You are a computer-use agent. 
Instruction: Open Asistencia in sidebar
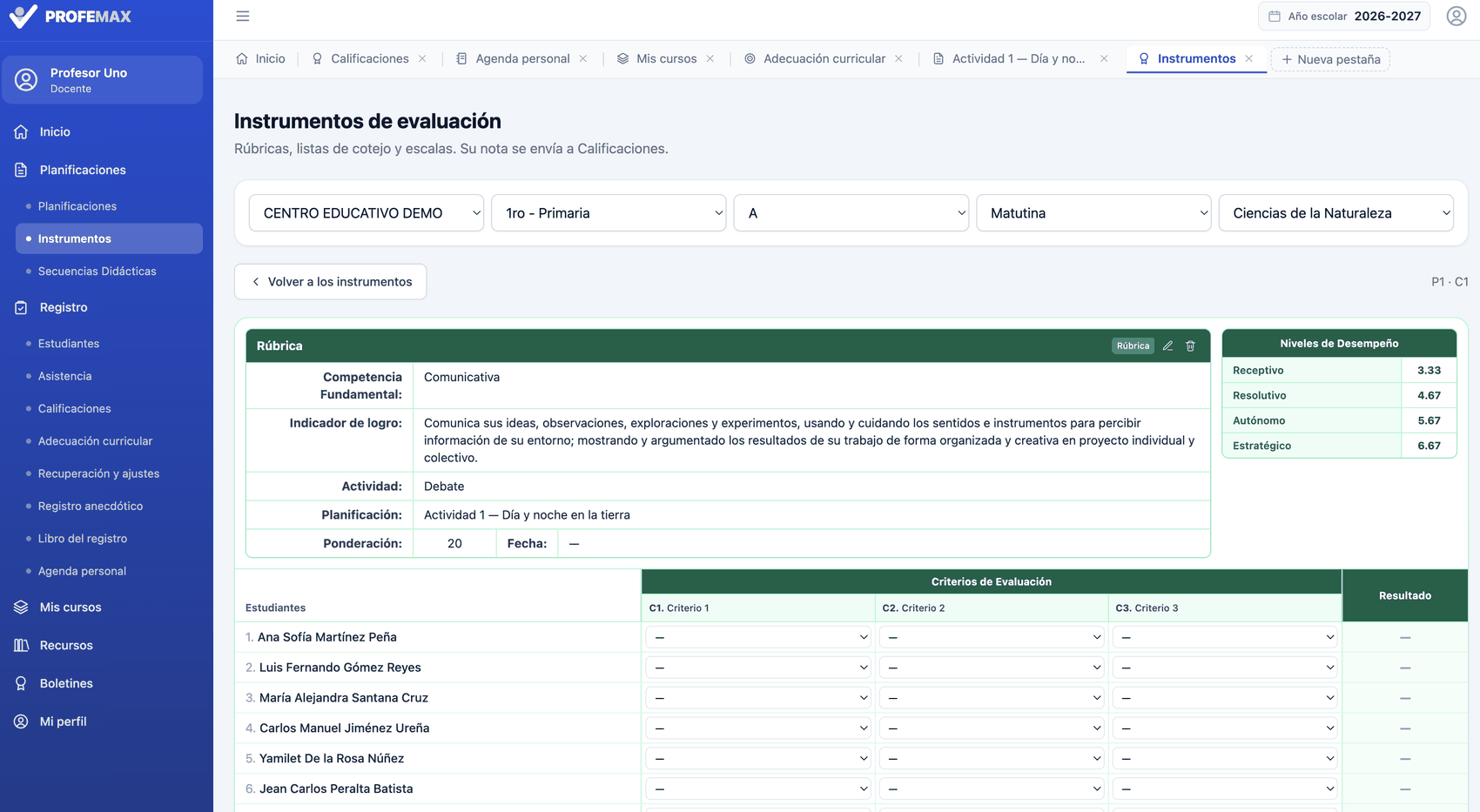pos(64,376)
